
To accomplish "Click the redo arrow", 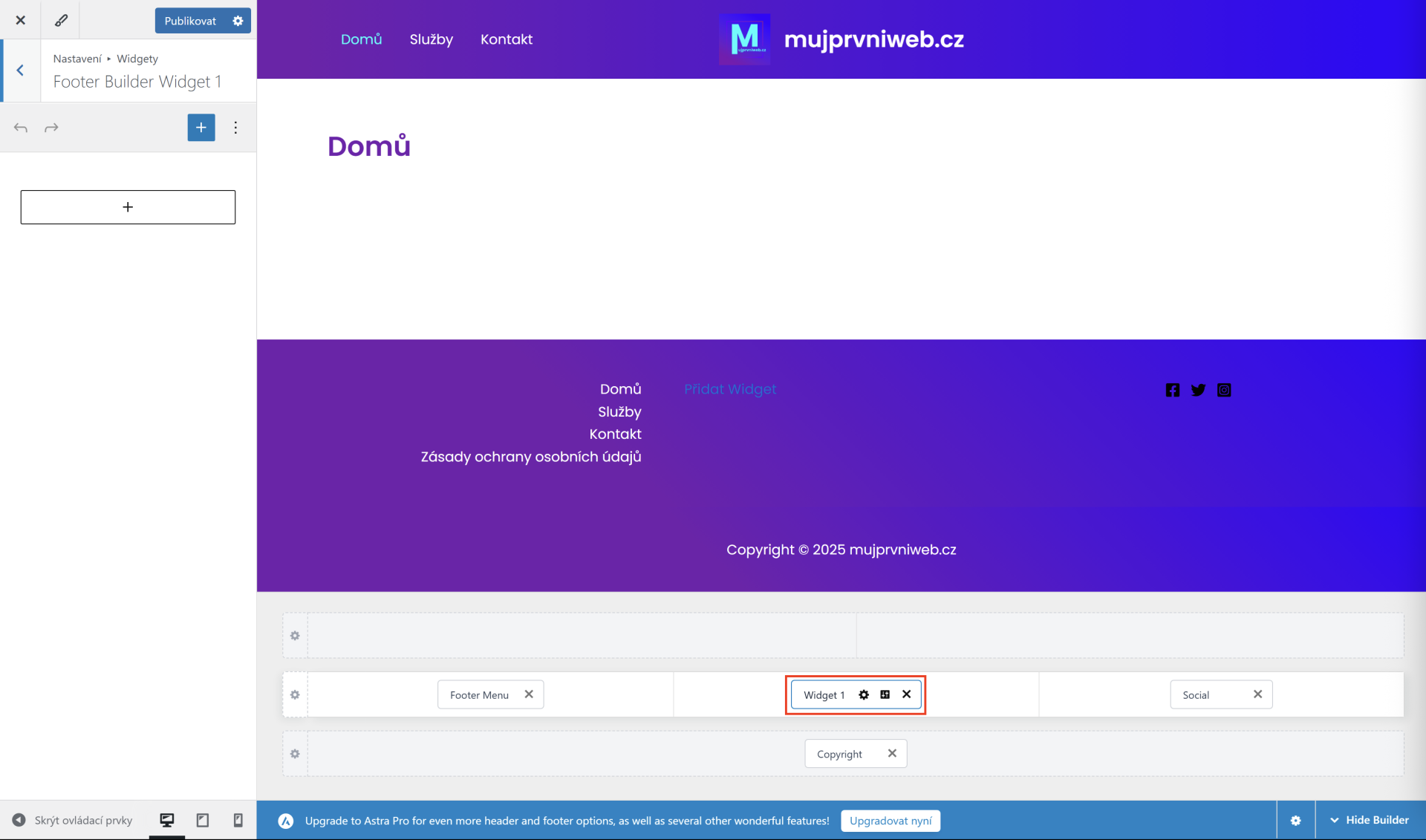I will coord(51,128).
